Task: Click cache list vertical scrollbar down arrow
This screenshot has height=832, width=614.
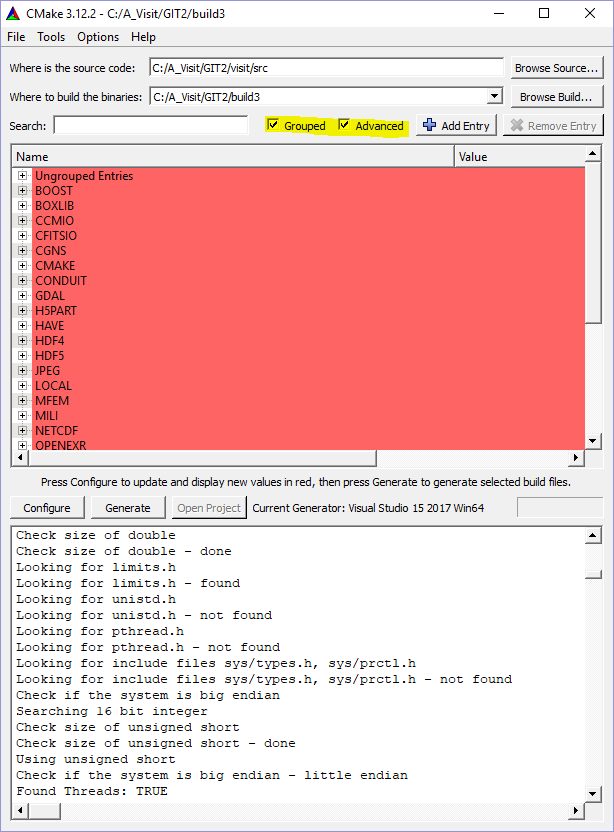Action: click(x=593, y=441)
